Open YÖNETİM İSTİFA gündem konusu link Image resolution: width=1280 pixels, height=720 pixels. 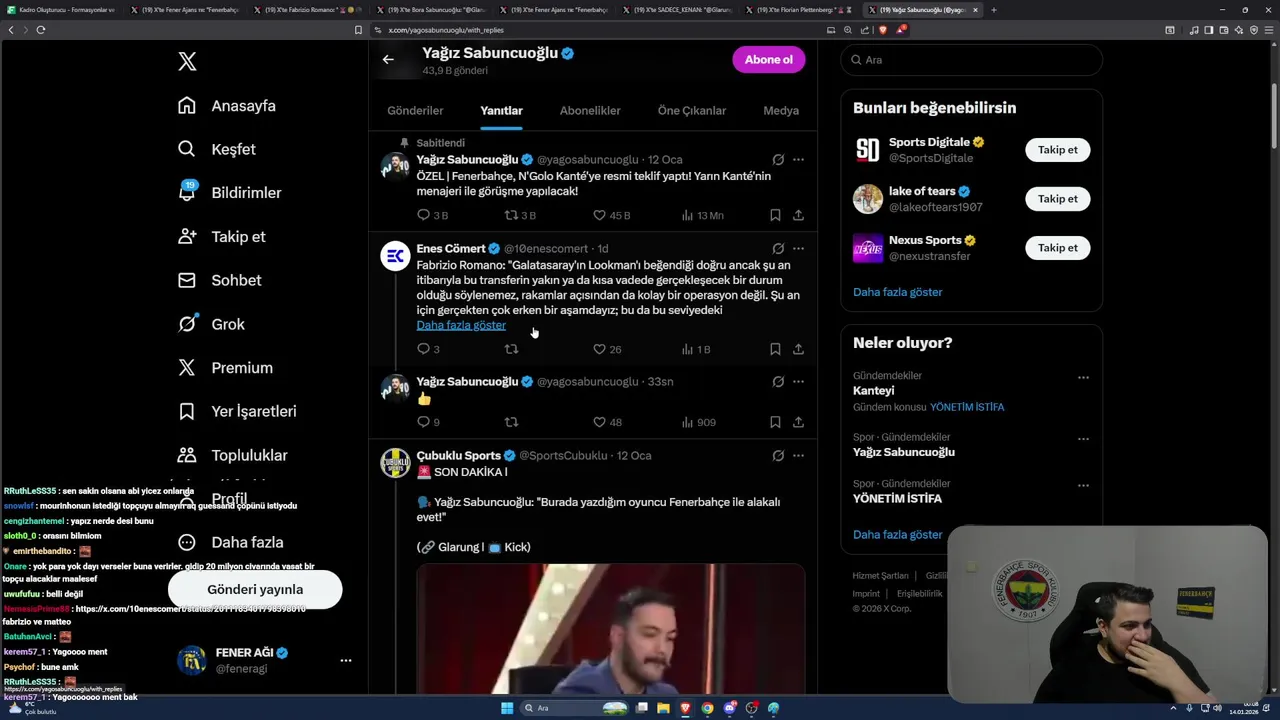click(967, 407)
